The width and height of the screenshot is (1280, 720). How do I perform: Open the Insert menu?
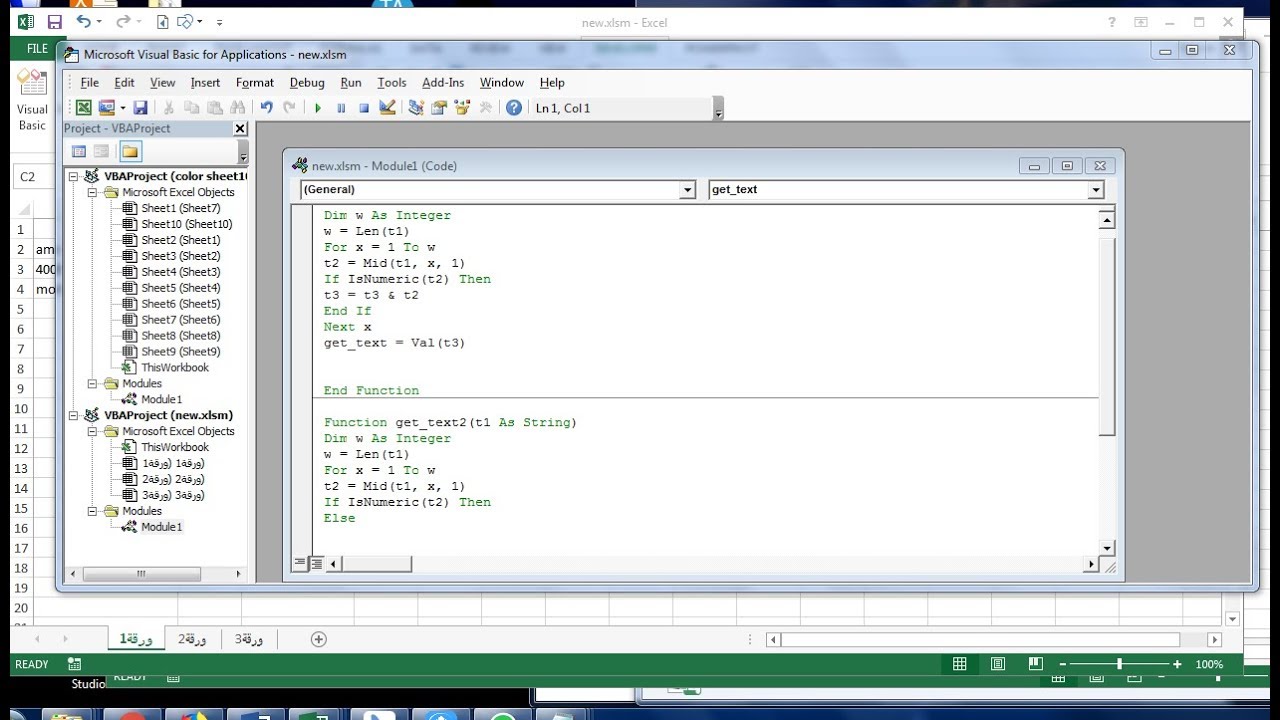pyautogui.click(x=205, y=83)
